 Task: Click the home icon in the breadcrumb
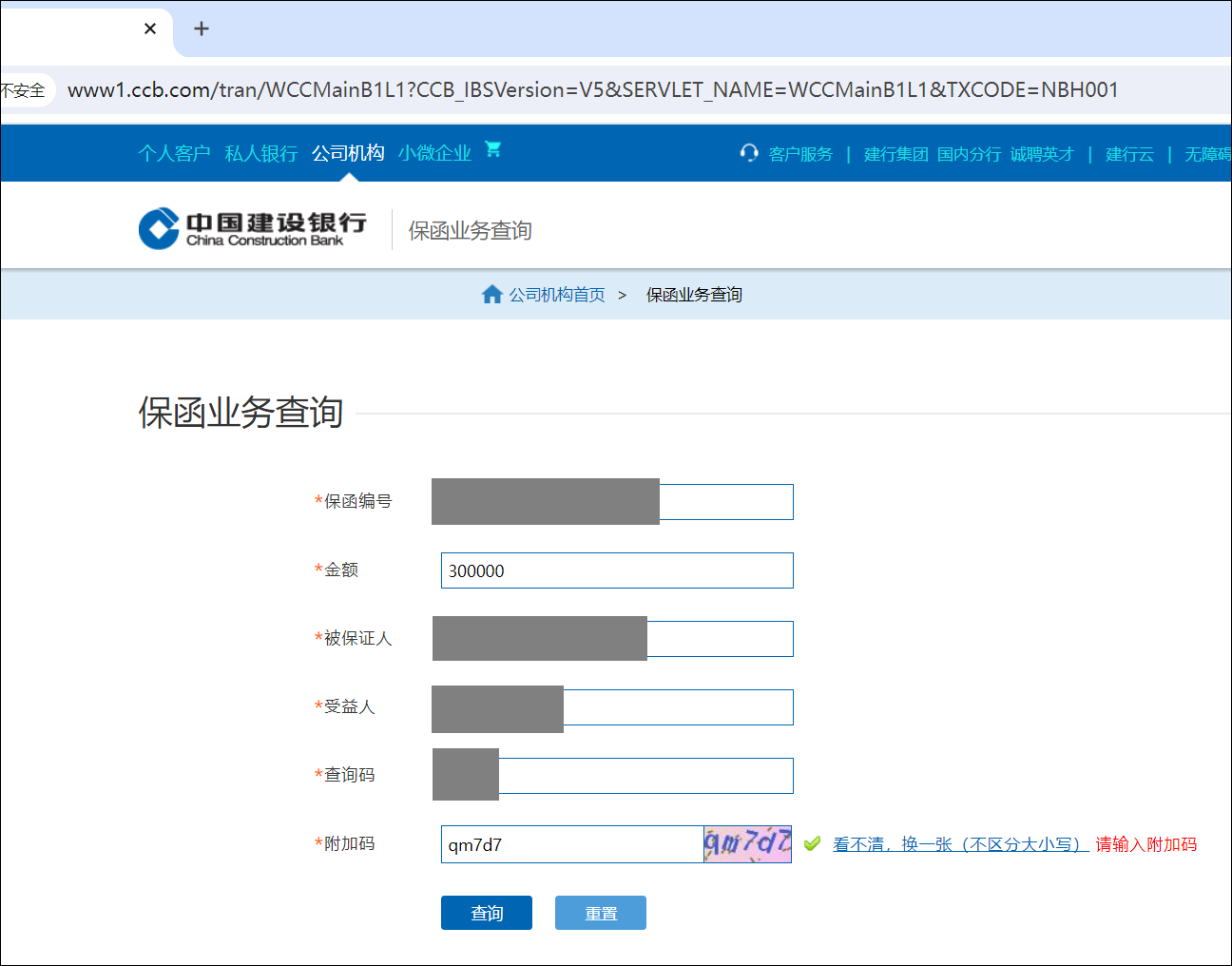492,294
